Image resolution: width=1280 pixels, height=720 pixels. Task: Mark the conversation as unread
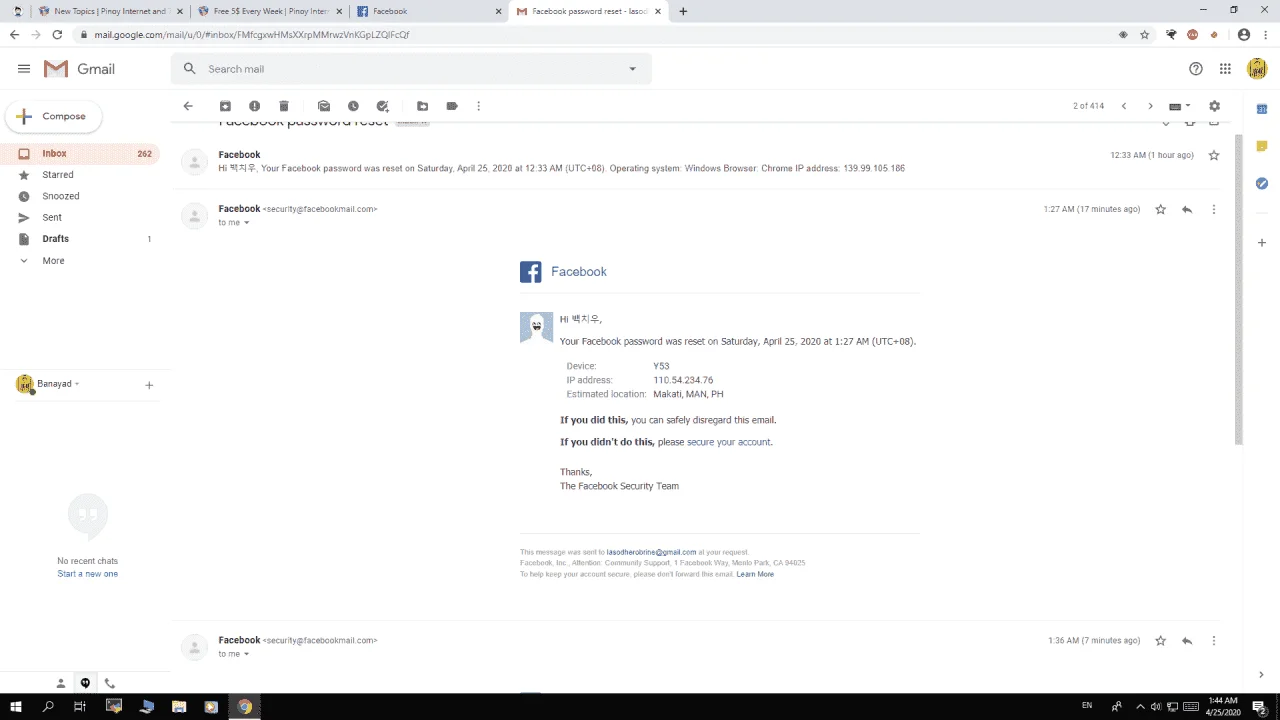(x=324, y=106)
